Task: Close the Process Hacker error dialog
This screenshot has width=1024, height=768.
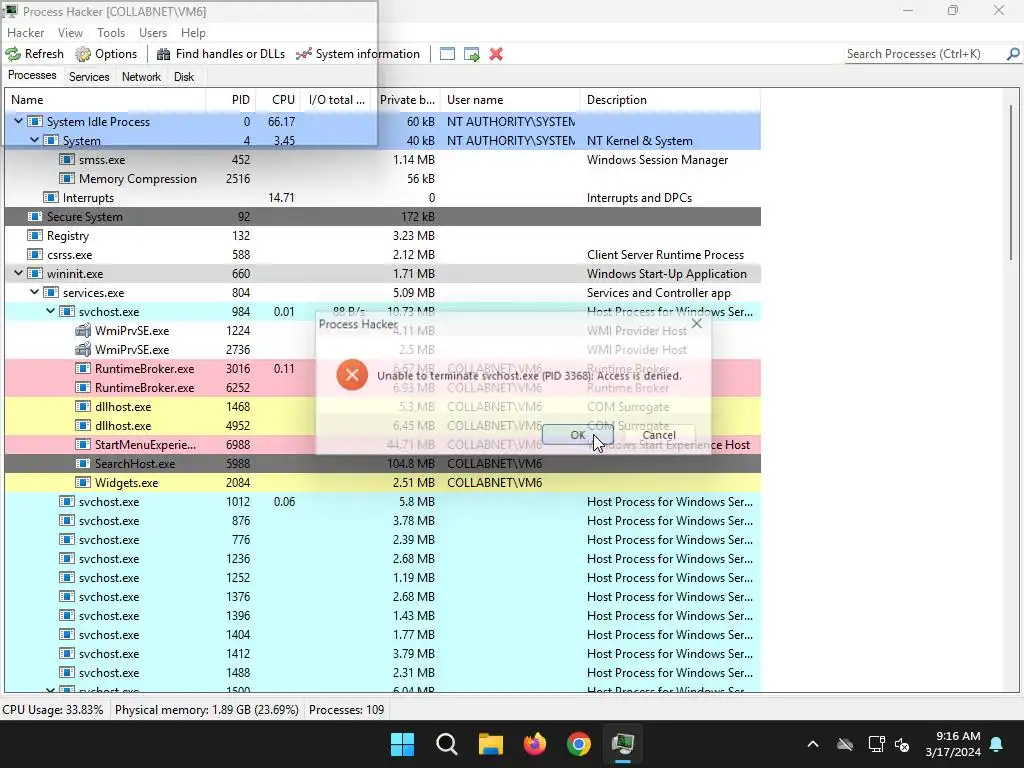Action: pos(697,323)
